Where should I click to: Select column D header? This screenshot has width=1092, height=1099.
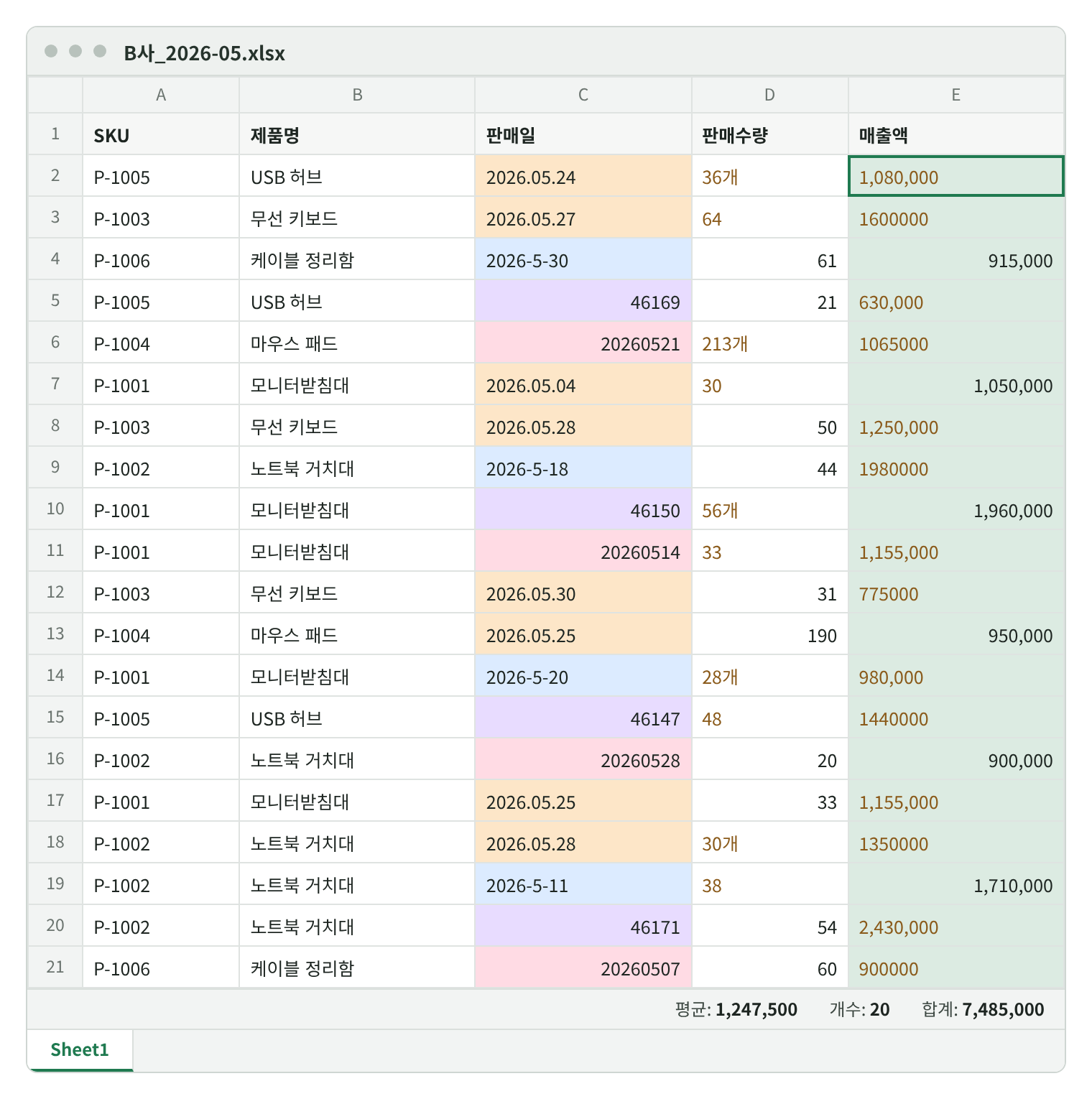pyautogui.click(x=770, y=95)
